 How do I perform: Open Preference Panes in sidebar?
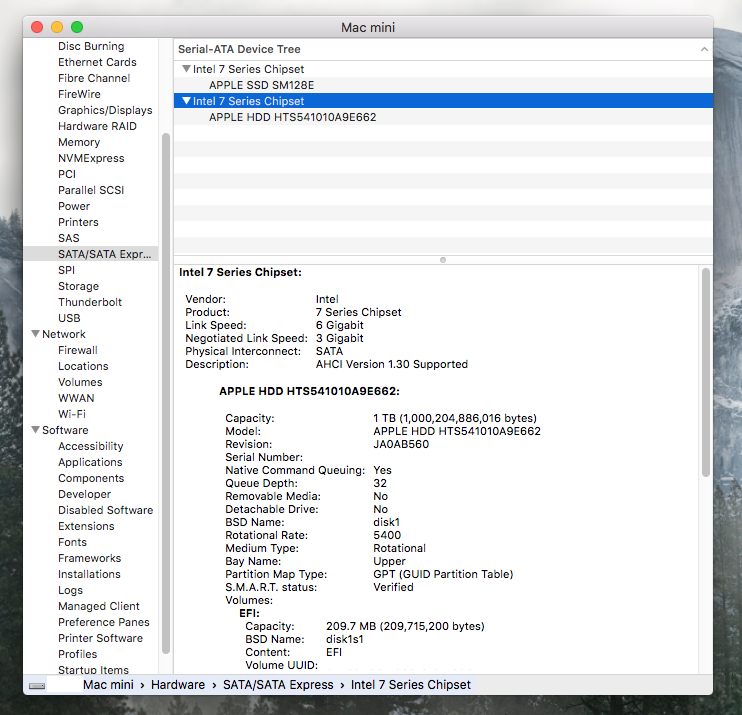click(x=104, y=622)
